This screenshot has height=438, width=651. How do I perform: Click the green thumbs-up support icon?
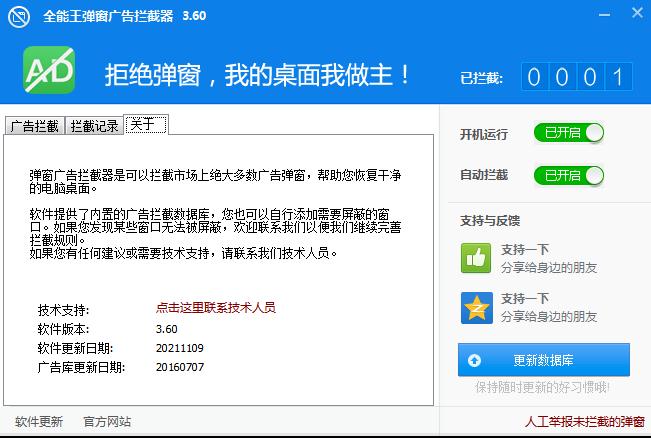click(475, 257)
